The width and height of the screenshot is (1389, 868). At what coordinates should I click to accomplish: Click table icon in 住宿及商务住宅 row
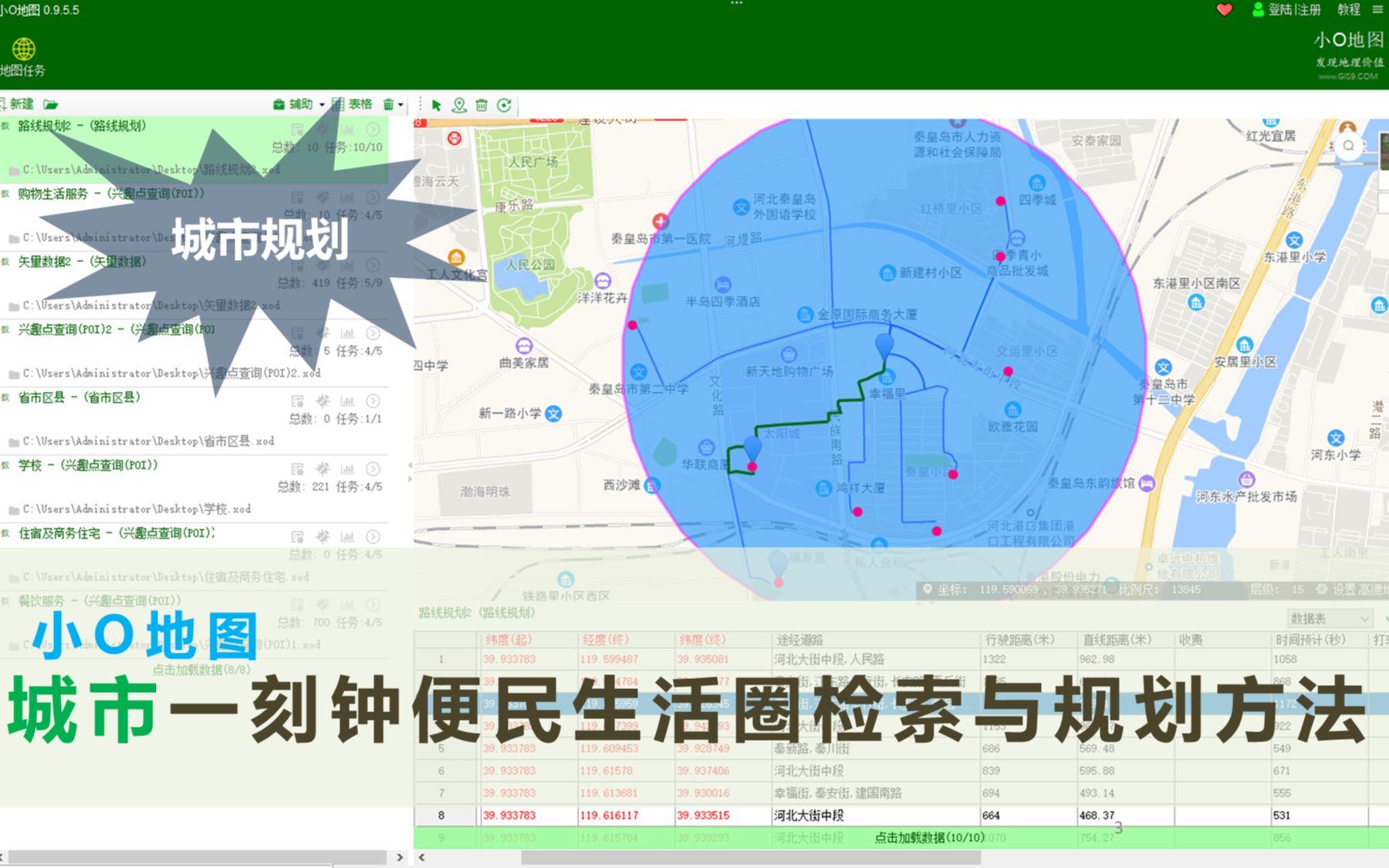[297, 537]
